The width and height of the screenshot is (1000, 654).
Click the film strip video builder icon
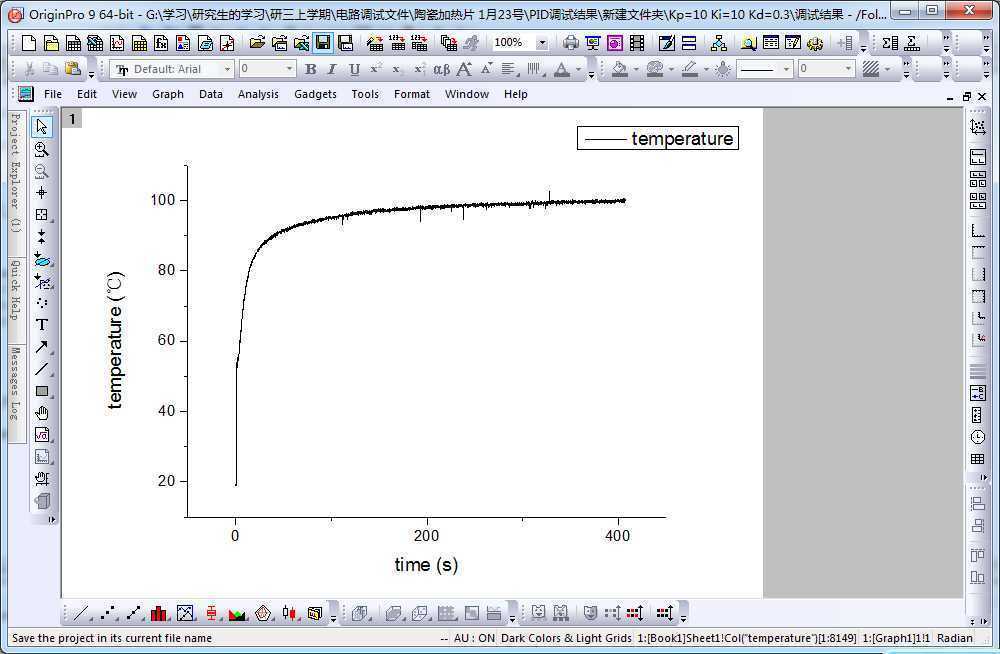point(636,43)
